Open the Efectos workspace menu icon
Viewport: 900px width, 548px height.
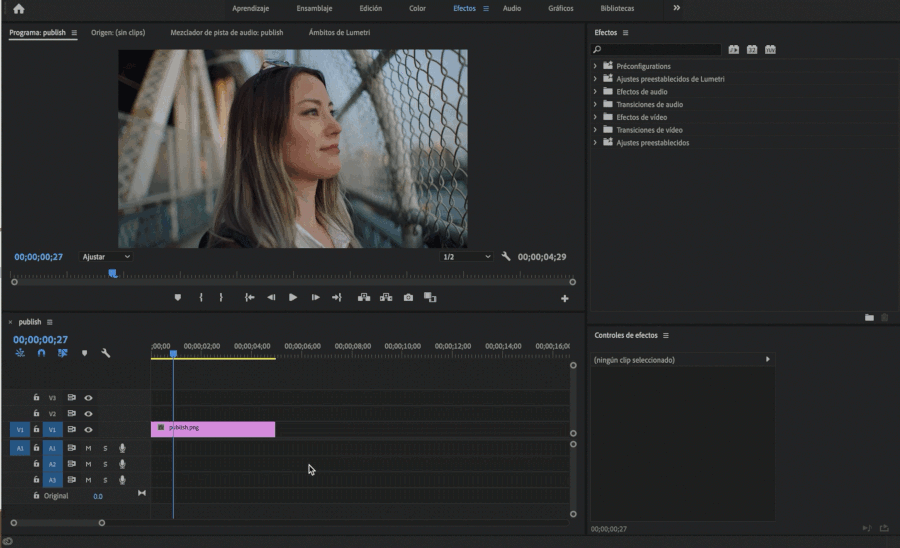[486, 9]
